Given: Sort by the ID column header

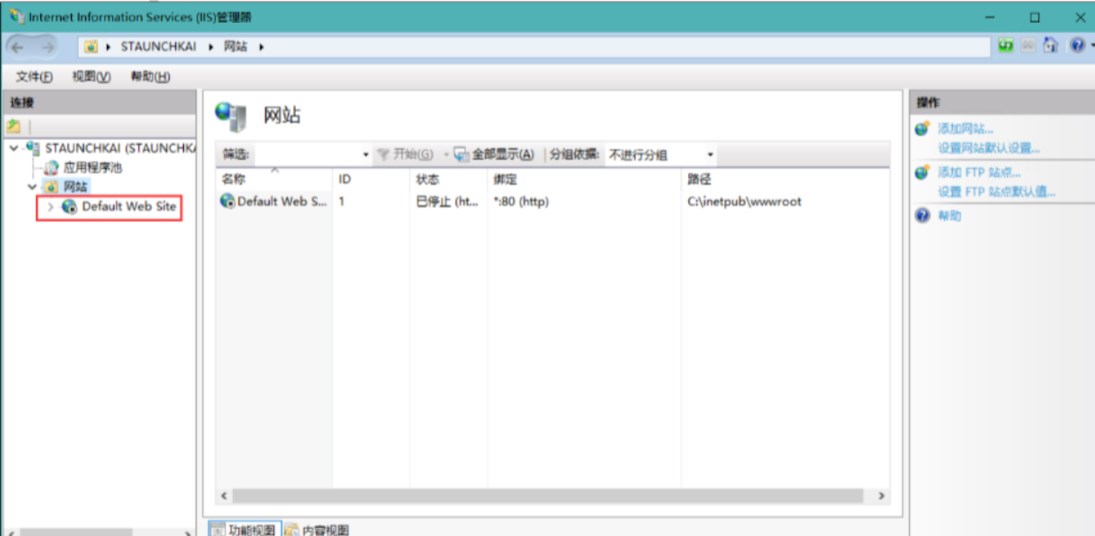Looking at the screenshot, I should tap(371, 179).
